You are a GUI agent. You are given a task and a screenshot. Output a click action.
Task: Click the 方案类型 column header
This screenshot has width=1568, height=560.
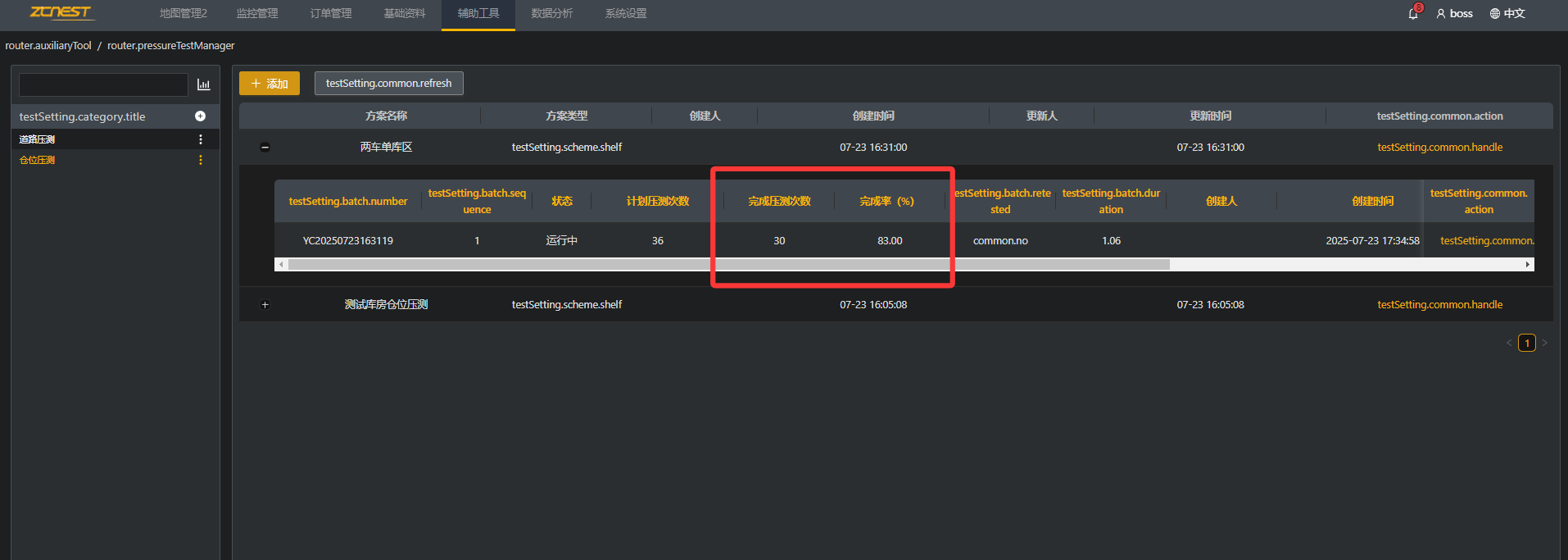[567, 116]
